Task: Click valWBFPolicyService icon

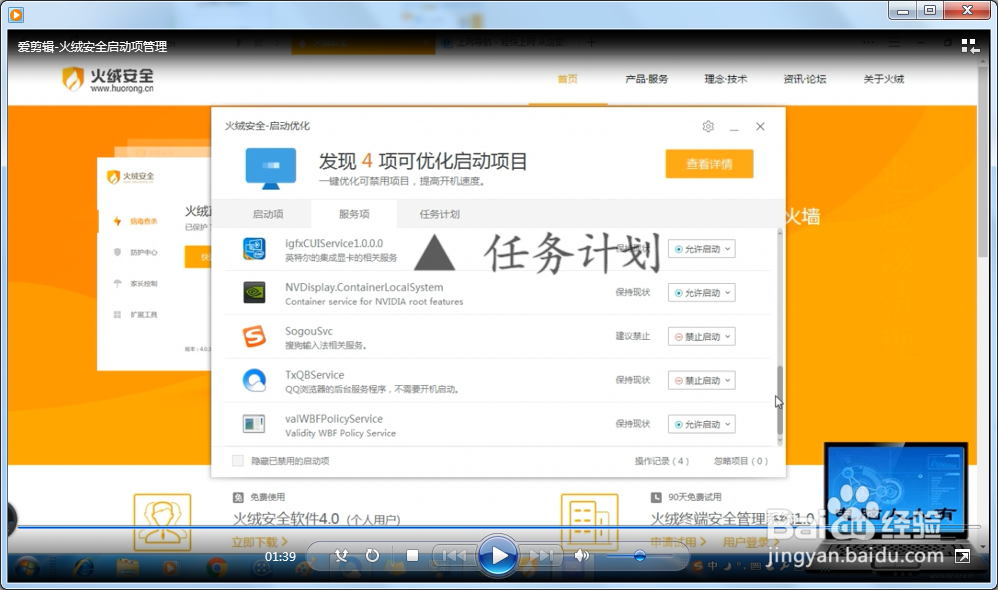Action: tap(254, 424)
